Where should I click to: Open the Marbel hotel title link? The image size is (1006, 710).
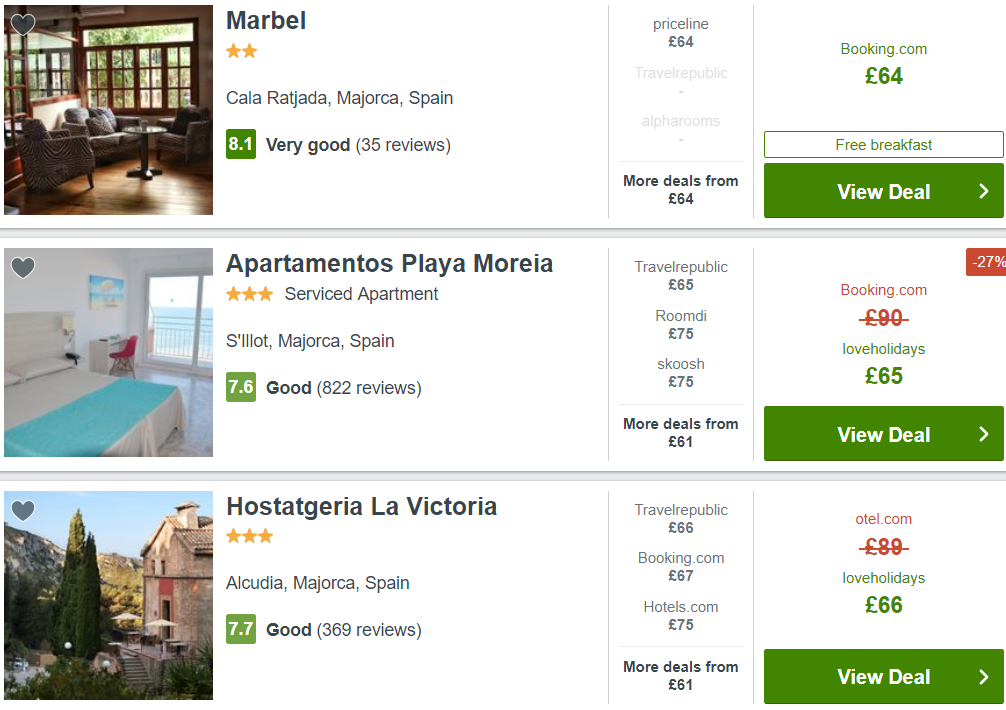[266, 21]
